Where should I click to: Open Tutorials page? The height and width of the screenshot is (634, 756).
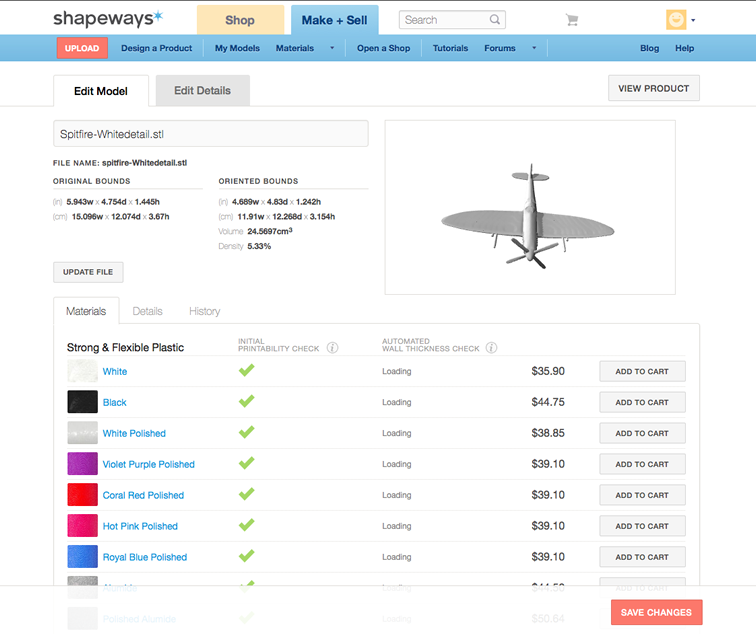click(450, 48)
